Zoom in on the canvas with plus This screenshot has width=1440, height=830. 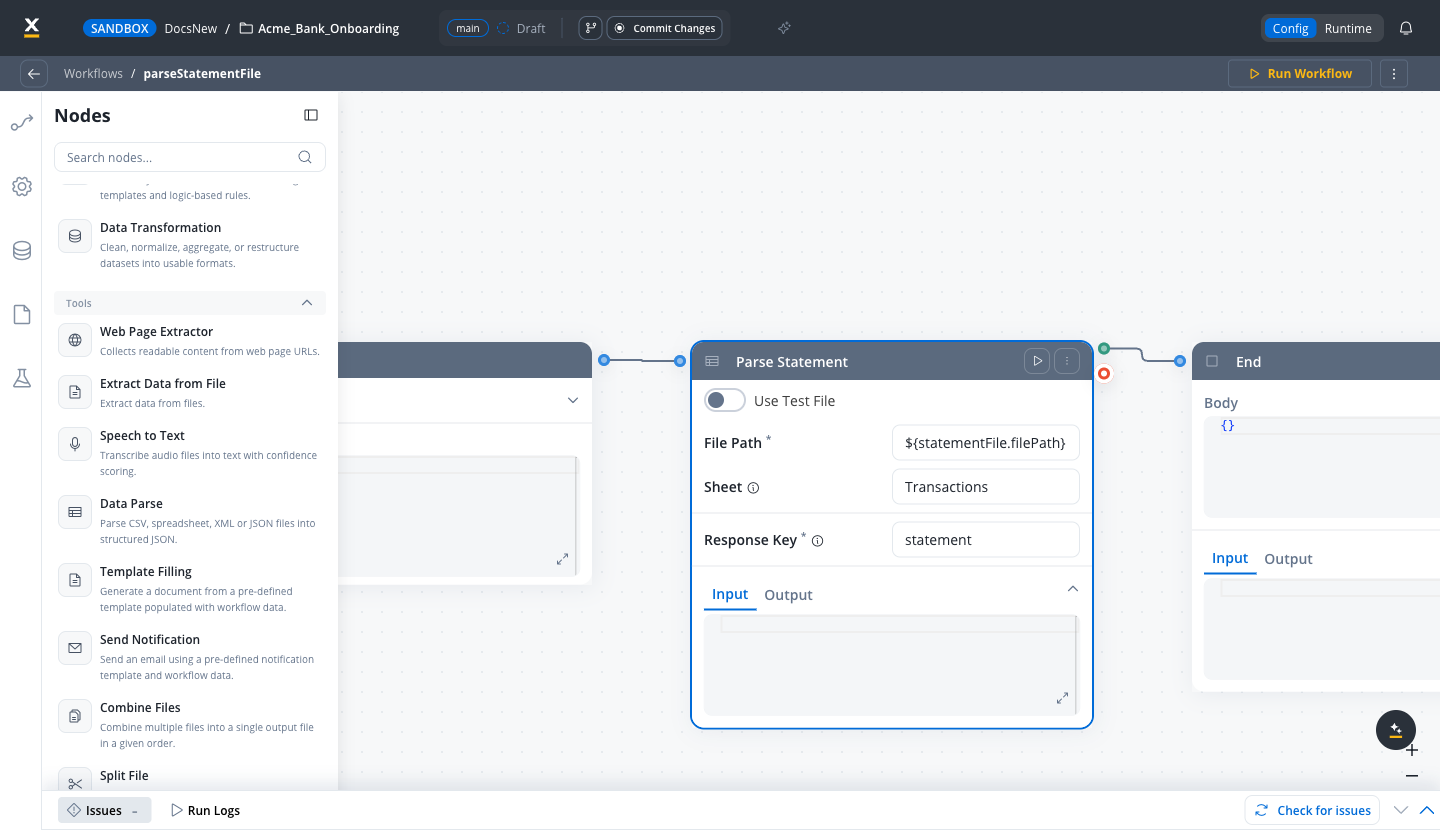pyautogui.click(x=1412, y=750)
